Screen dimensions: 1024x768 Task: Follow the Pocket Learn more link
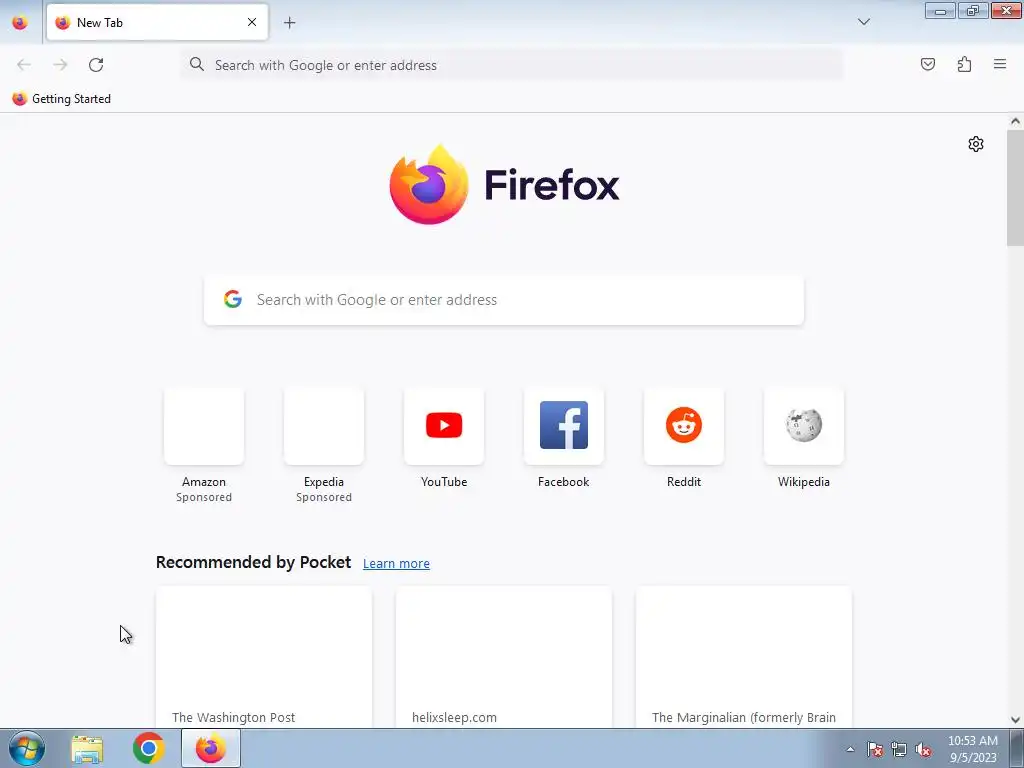pyautogui.click(x=396, y=564)
